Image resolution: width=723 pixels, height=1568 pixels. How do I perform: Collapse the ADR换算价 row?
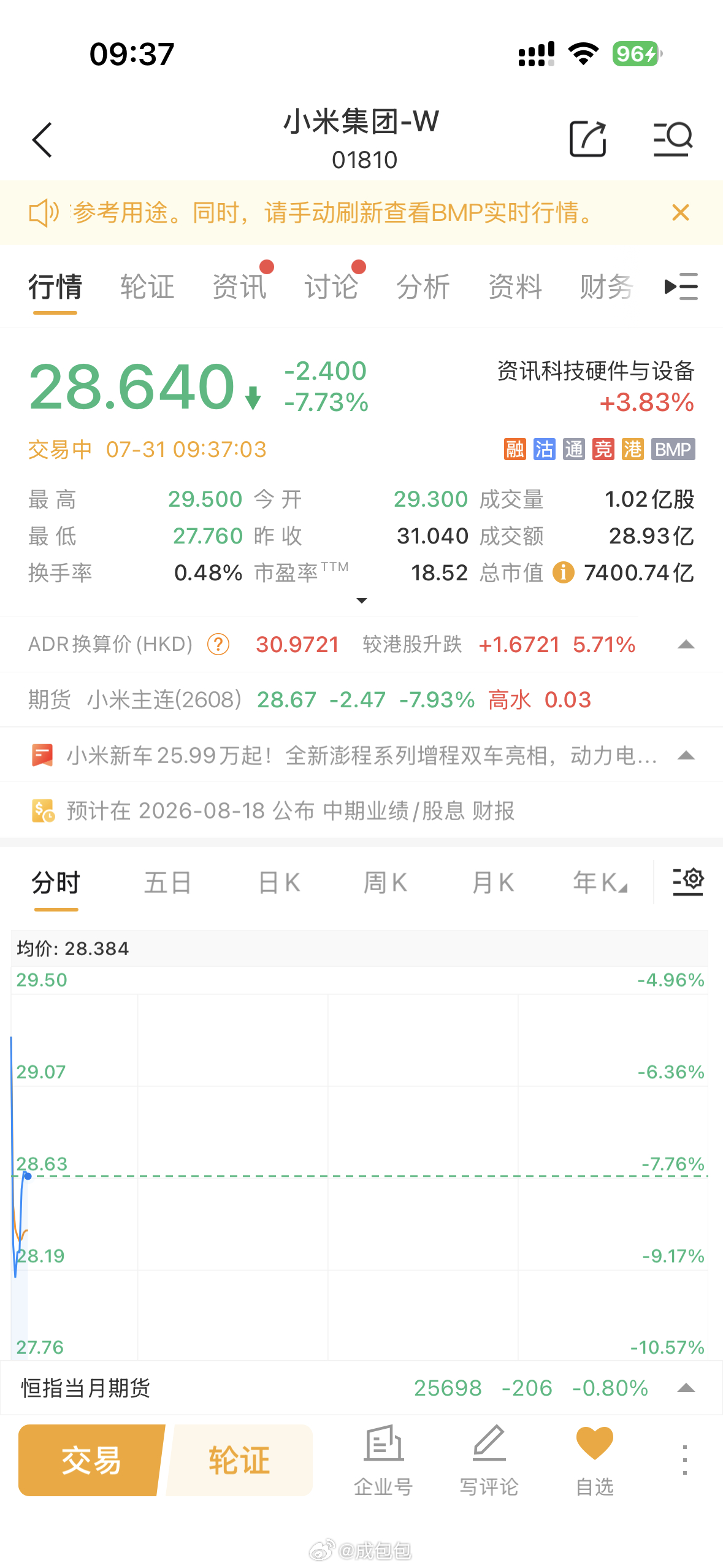(686, 644)
